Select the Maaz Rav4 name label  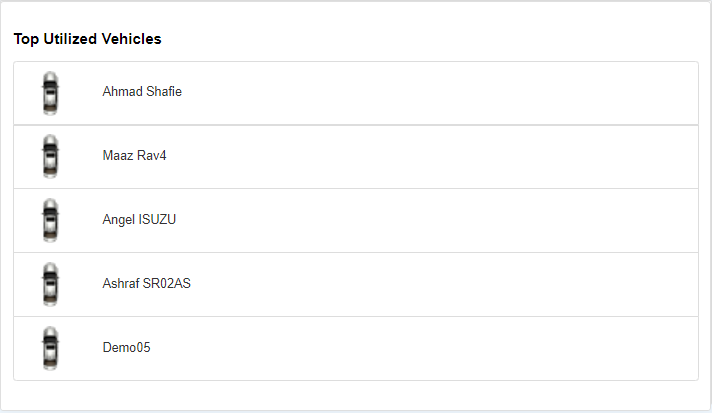pyautogui.click(x=134, y=156)
